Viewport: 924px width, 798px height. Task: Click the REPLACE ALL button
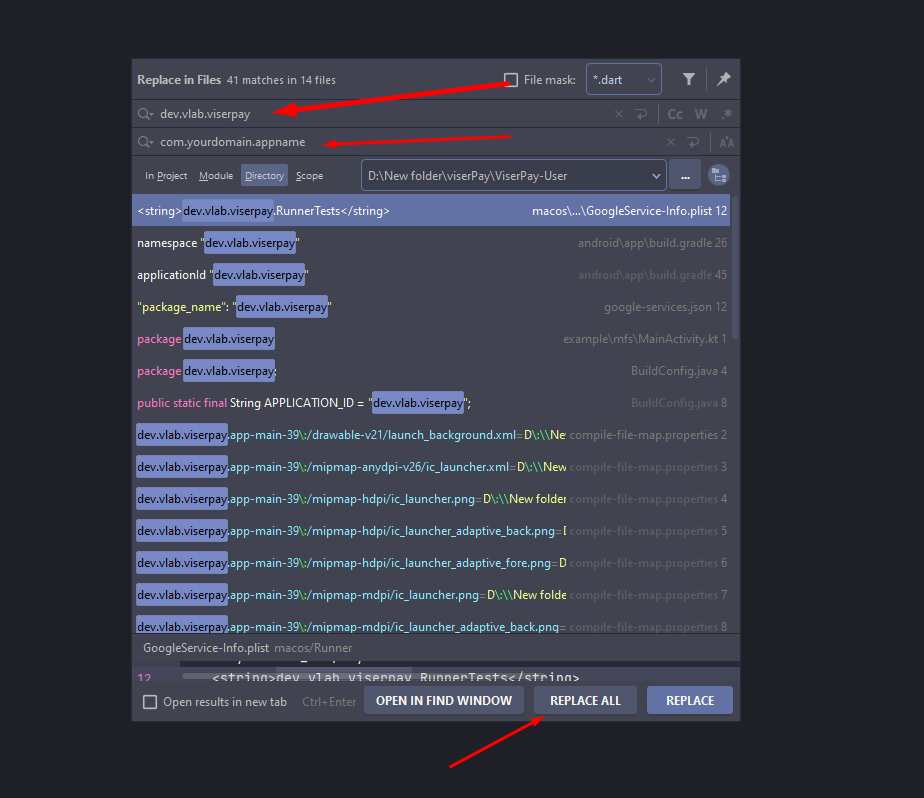coord(585,701)
